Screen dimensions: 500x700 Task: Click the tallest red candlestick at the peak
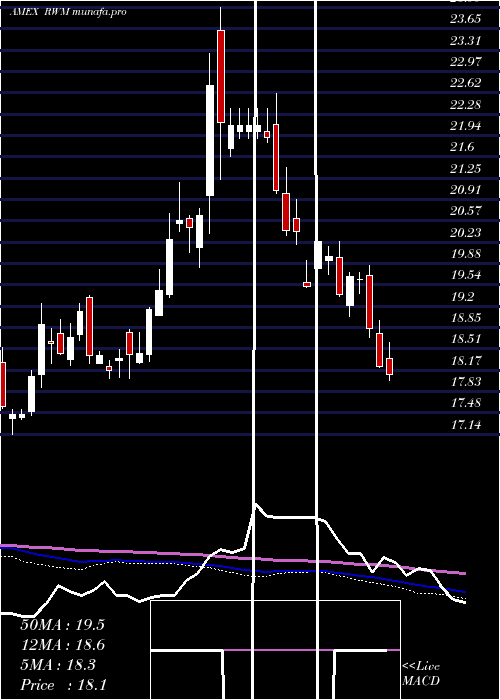point(221,76)
